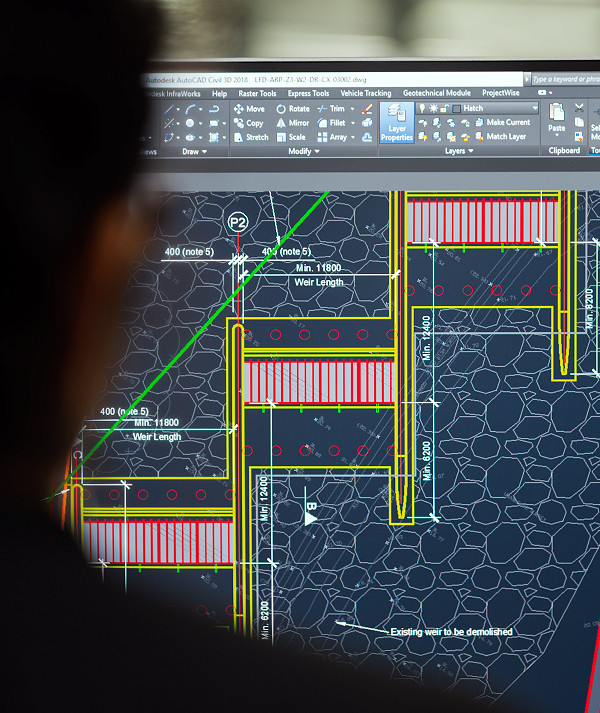
Task: Toggle the Hatch layer light bulb on/off
Action: [x=422, y=108]
